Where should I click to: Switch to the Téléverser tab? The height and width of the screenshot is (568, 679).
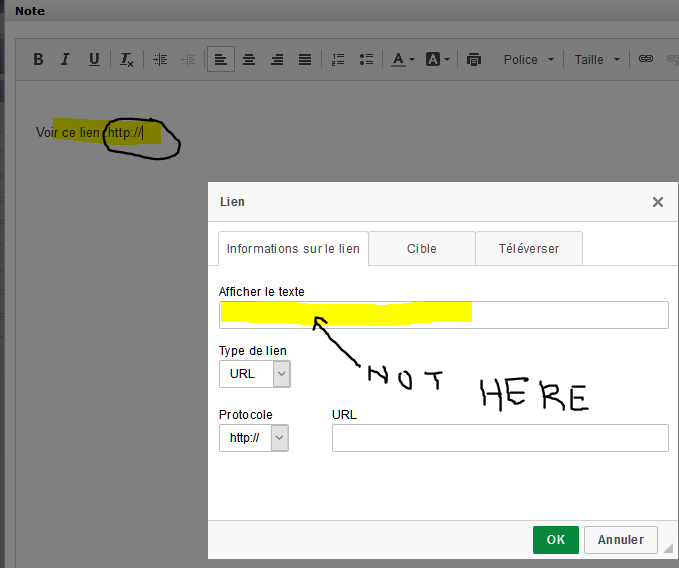pyautogui.click(x=528, y=248)
